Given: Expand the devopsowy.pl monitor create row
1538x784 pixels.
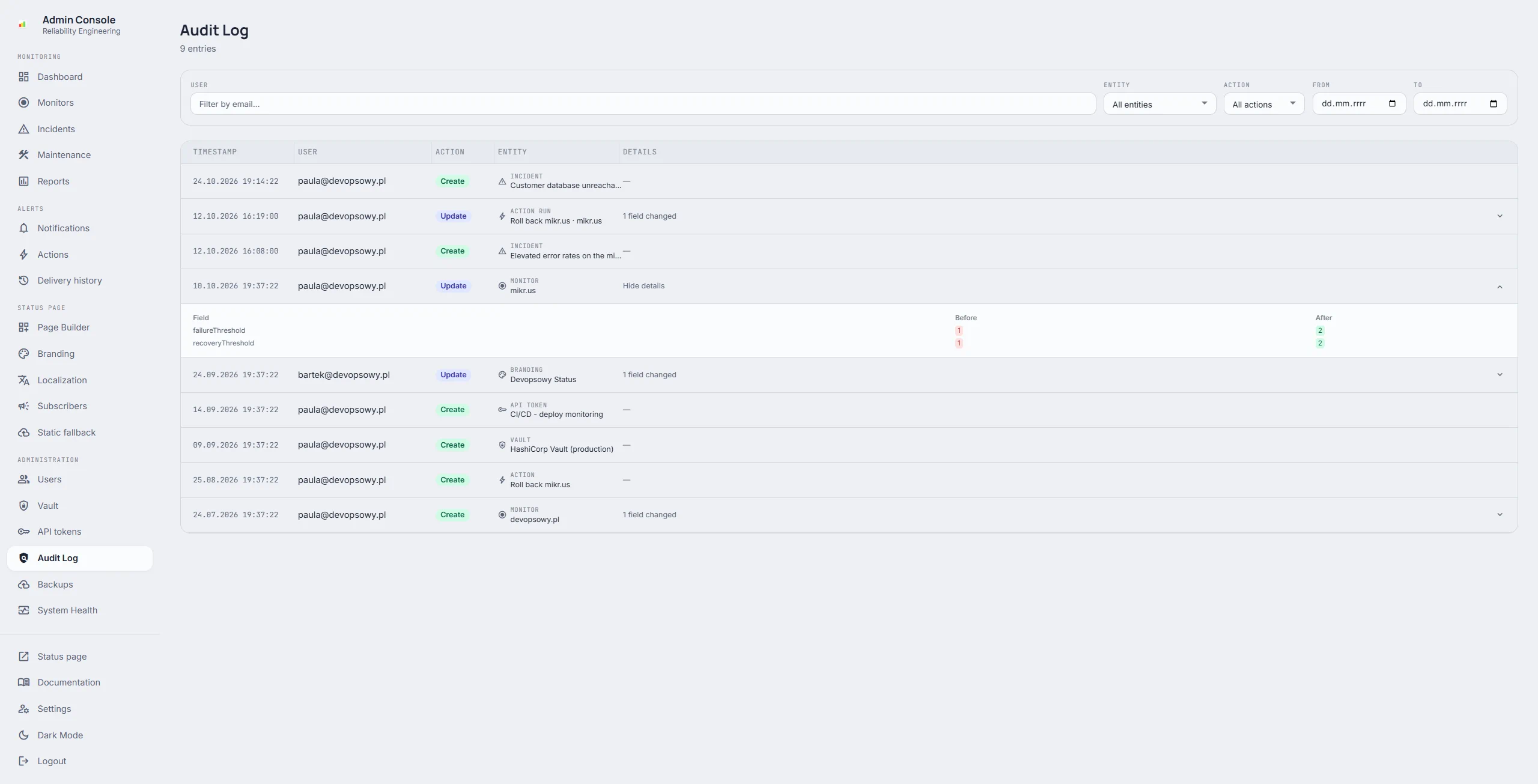Looking at the screenshot, I should (1500, 515).
